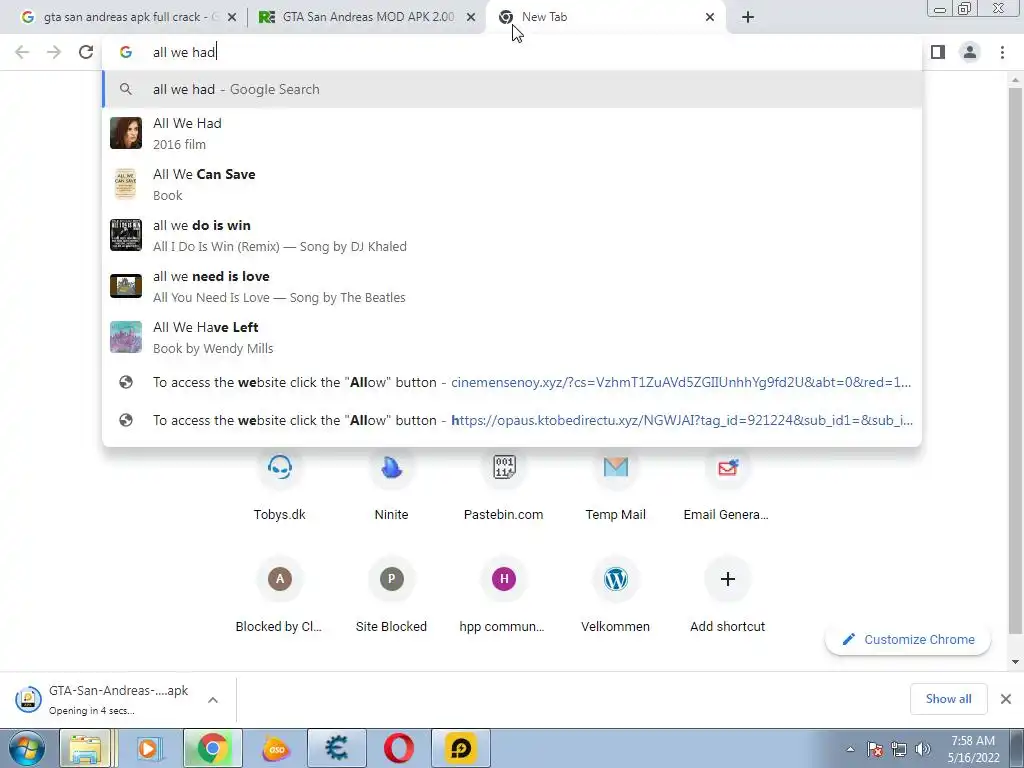Open the cinemensenoy.xyz history suggestion
Viewport: 1024px width, 768px height.
coord(512,382)
